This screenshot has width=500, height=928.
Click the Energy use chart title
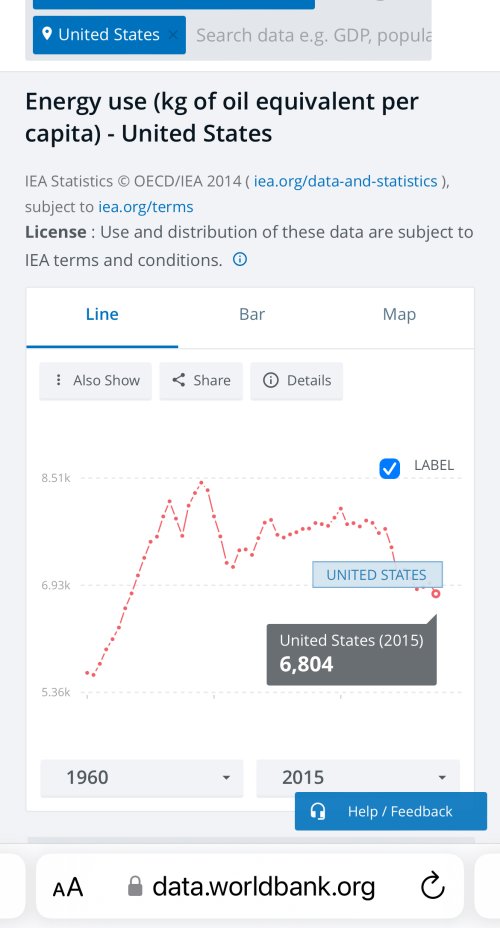pyautogui.click(x=222, y=117)
